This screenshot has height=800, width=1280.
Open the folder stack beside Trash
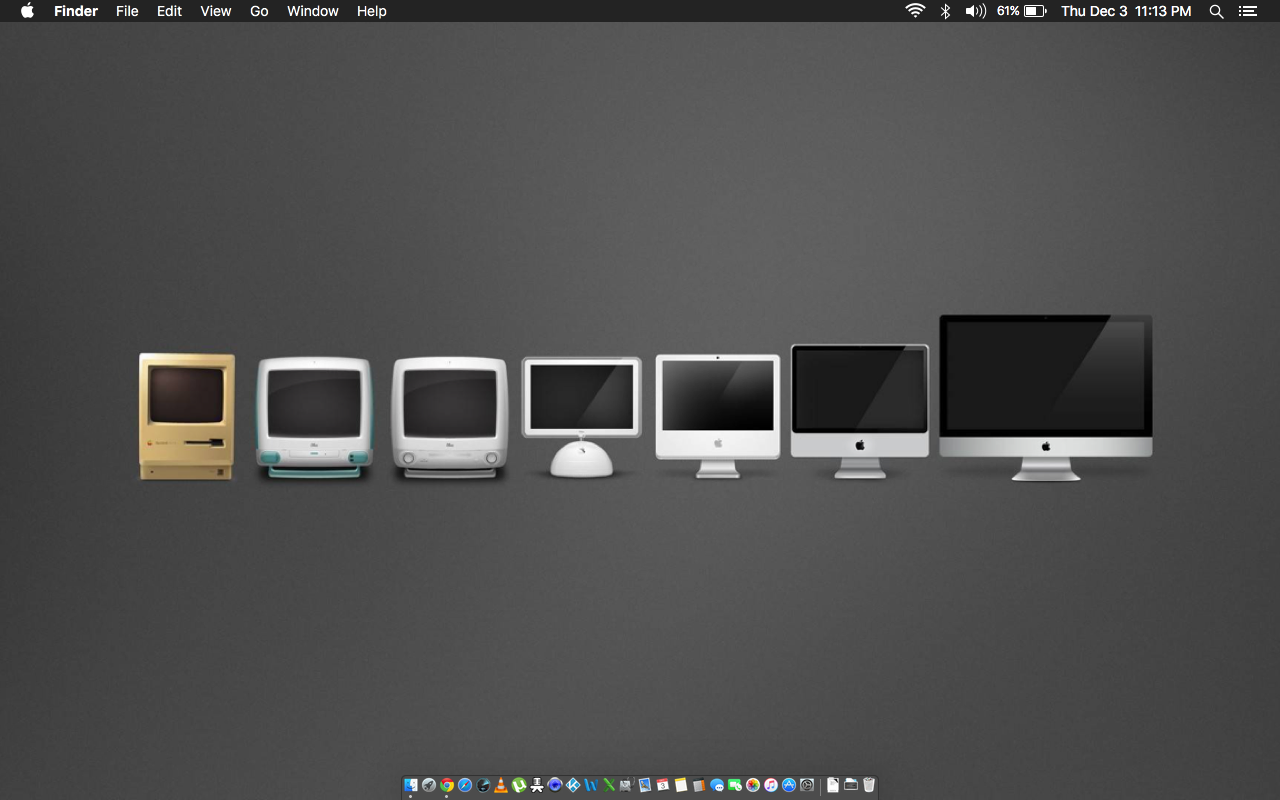tap(851, 785)
